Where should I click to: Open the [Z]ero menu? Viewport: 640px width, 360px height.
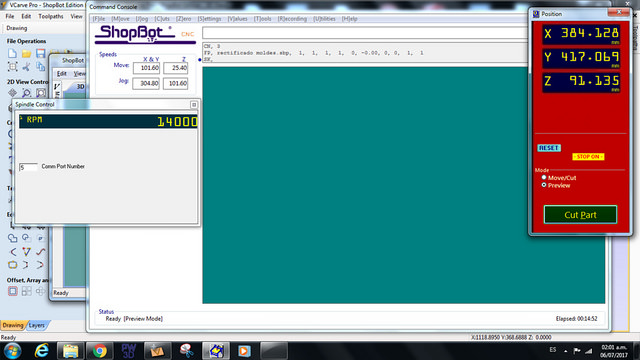click(184, 19)
